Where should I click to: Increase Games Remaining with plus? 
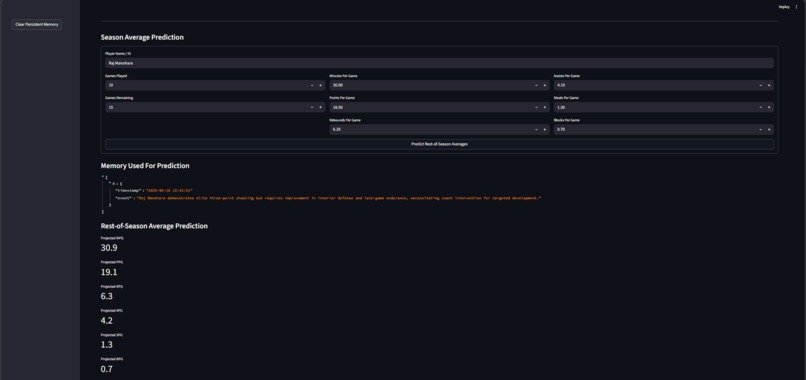(x=321, y=107)
